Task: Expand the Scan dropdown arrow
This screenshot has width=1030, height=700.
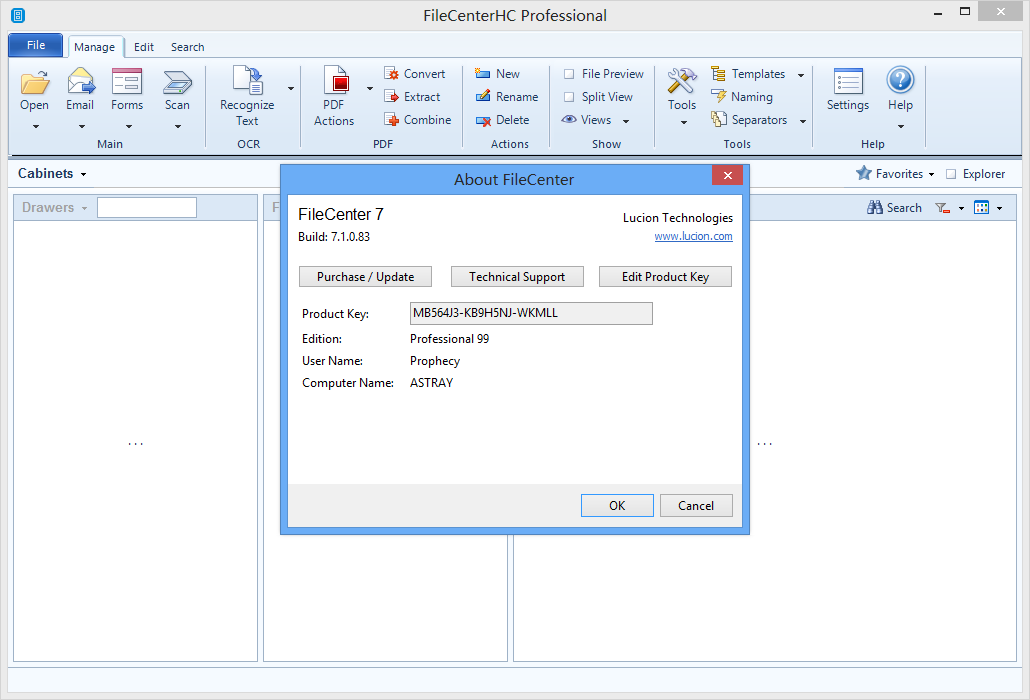Action: (177, 127)
